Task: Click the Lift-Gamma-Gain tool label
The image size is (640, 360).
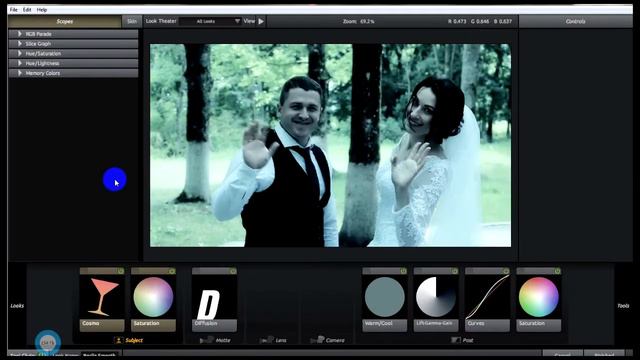Action: 436,325
